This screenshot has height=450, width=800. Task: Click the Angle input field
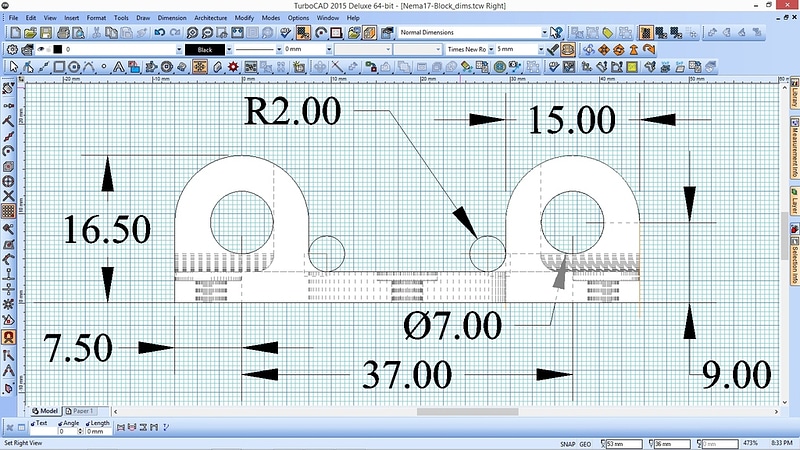tap(67, 432)
